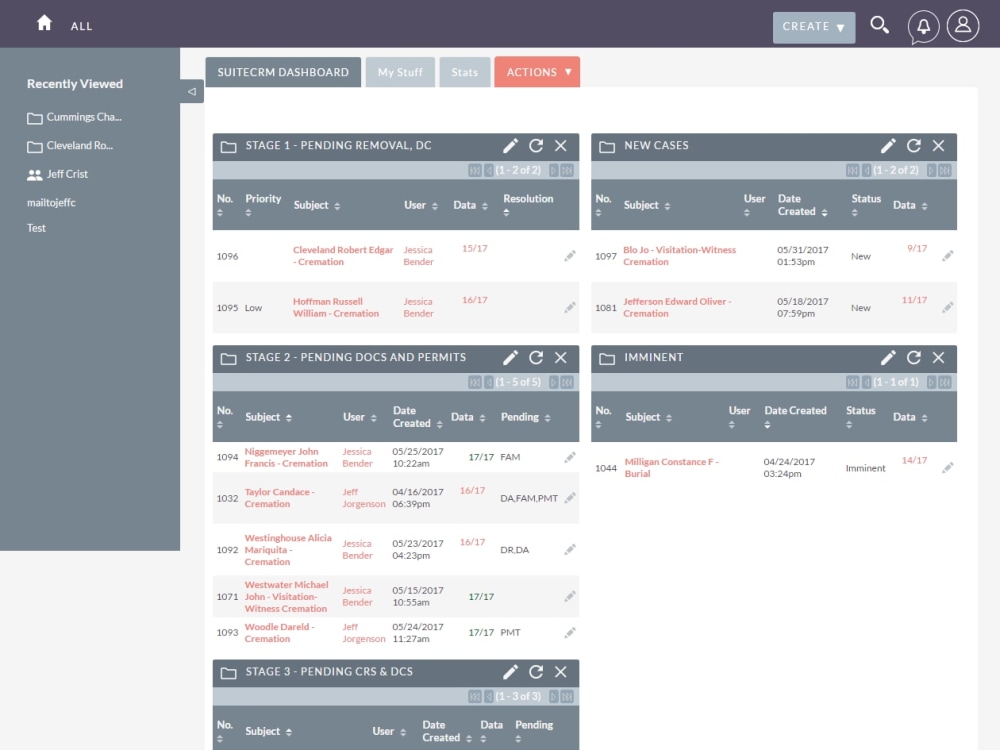
Task: Go to the home icon
Action: click(44, 24)
